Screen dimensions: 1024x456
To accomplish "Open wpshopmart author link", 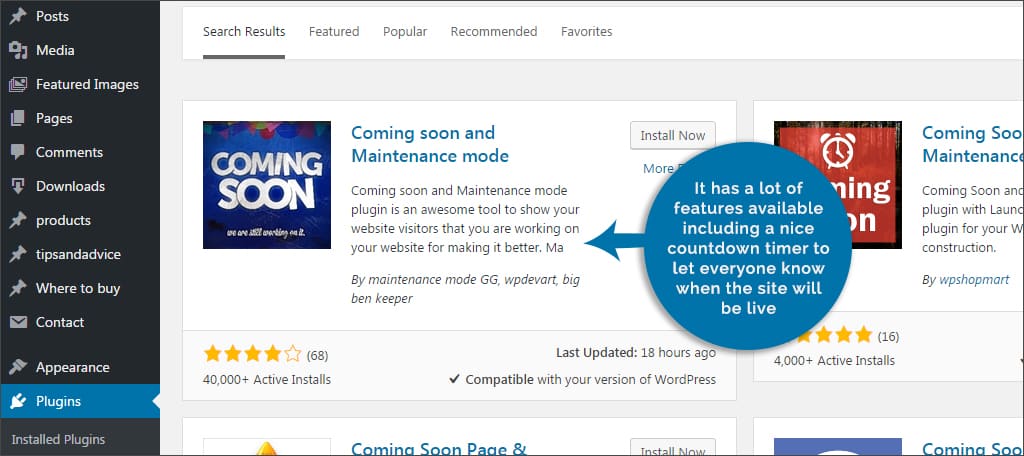I will (x=974, y=280).
